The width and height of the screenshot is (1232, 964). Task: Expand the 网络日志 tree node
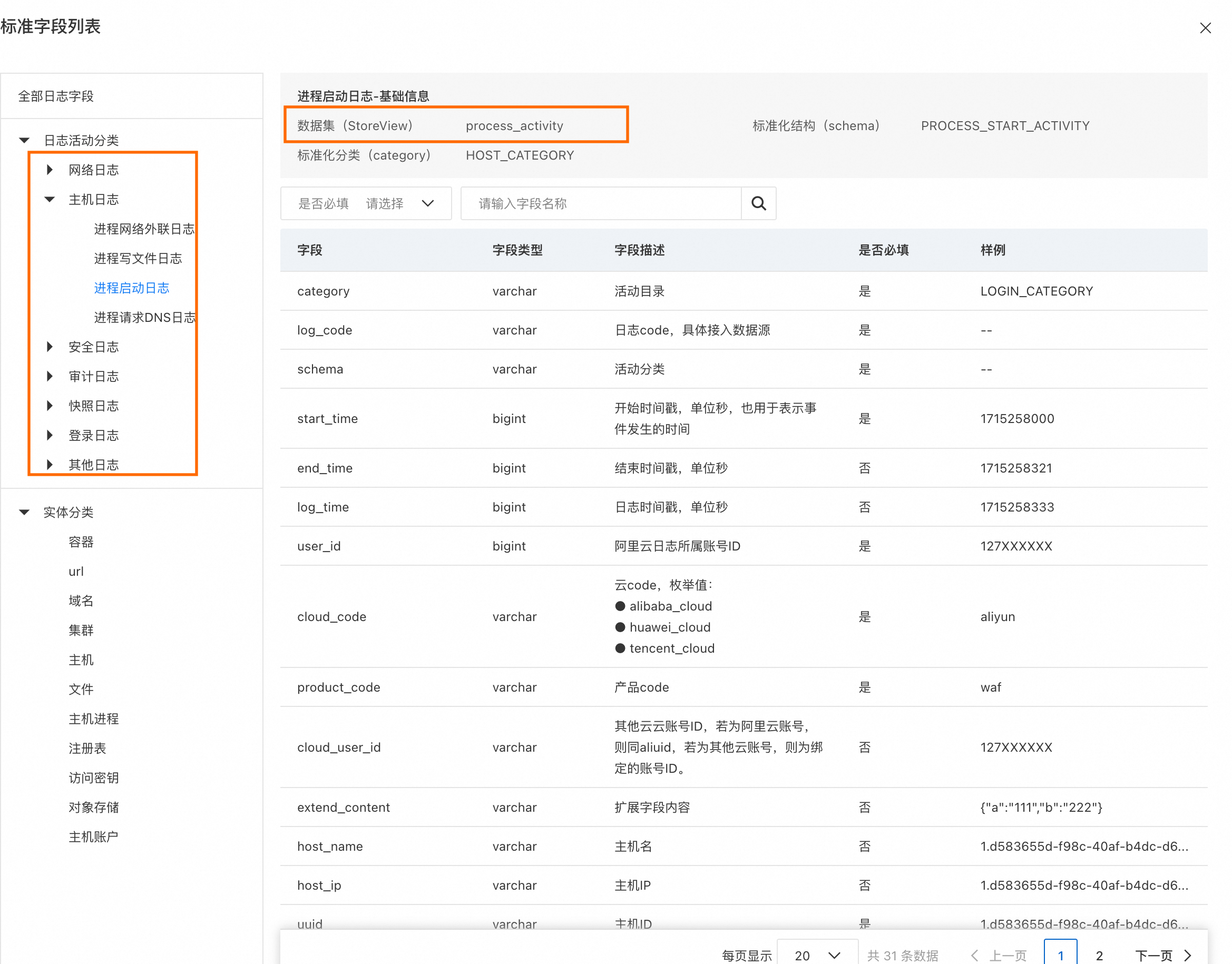tap(50, 170)
